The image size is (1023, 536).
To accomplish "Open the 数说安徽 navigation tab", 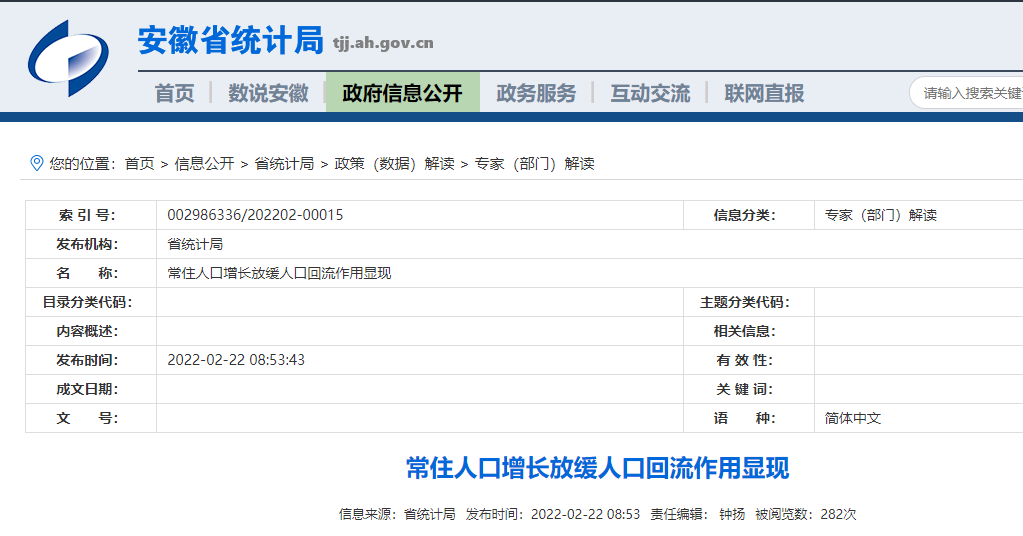I will [268, 93].
